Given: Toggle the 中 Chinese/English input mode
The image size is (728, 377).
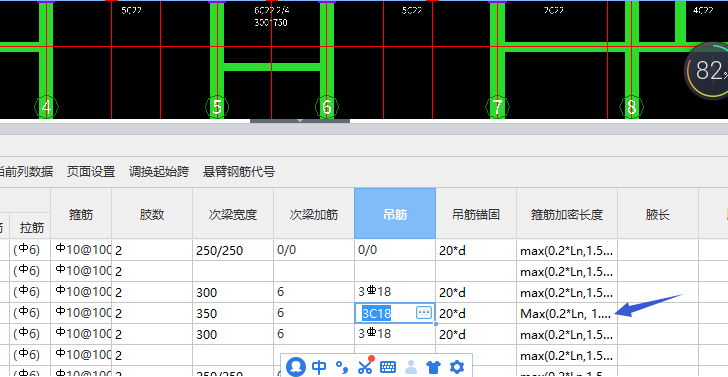Looking at the screenshot, I should (x=319, y=367).
